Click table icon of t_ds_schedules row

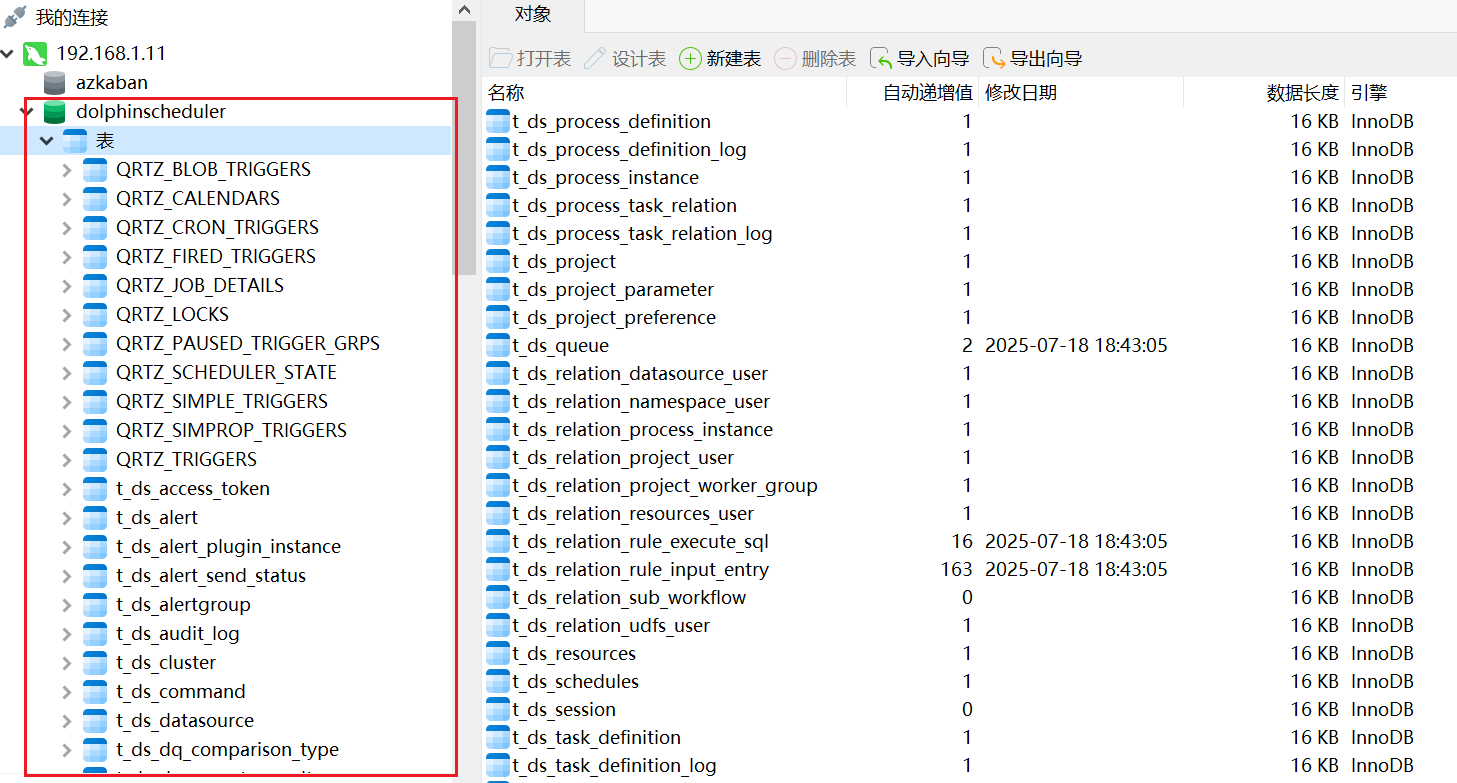click(498, 682)
